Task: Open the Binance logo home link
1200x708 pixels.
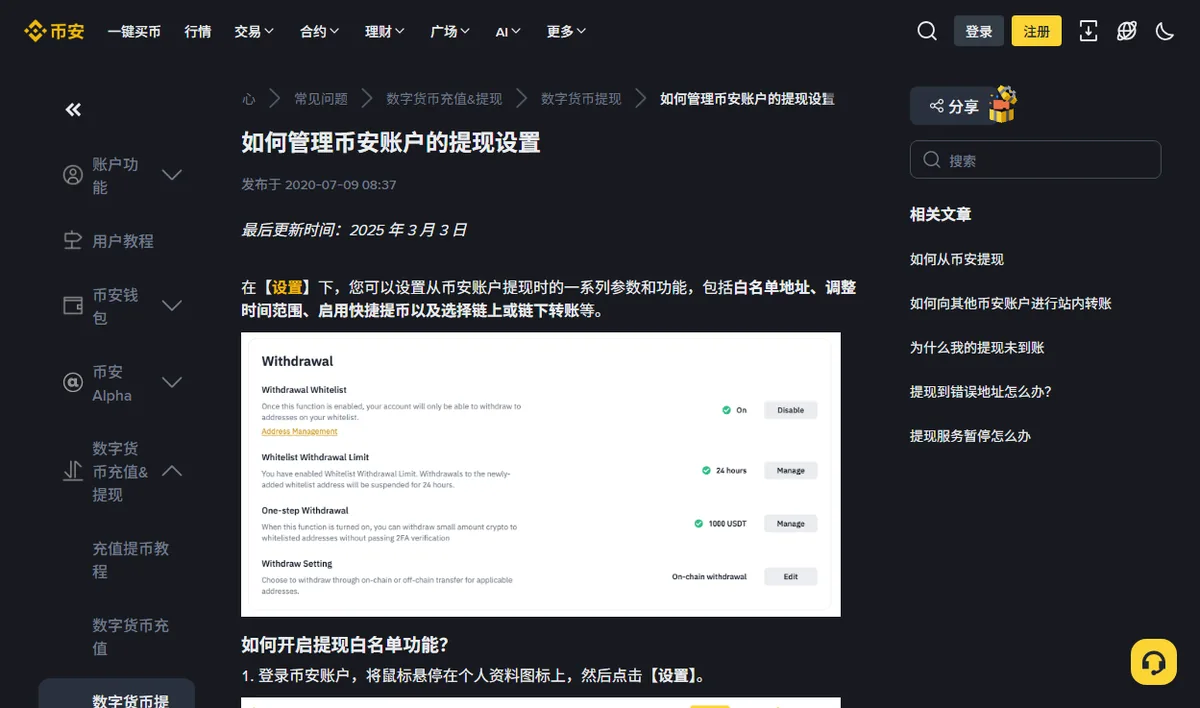Action: pos(54,31)
